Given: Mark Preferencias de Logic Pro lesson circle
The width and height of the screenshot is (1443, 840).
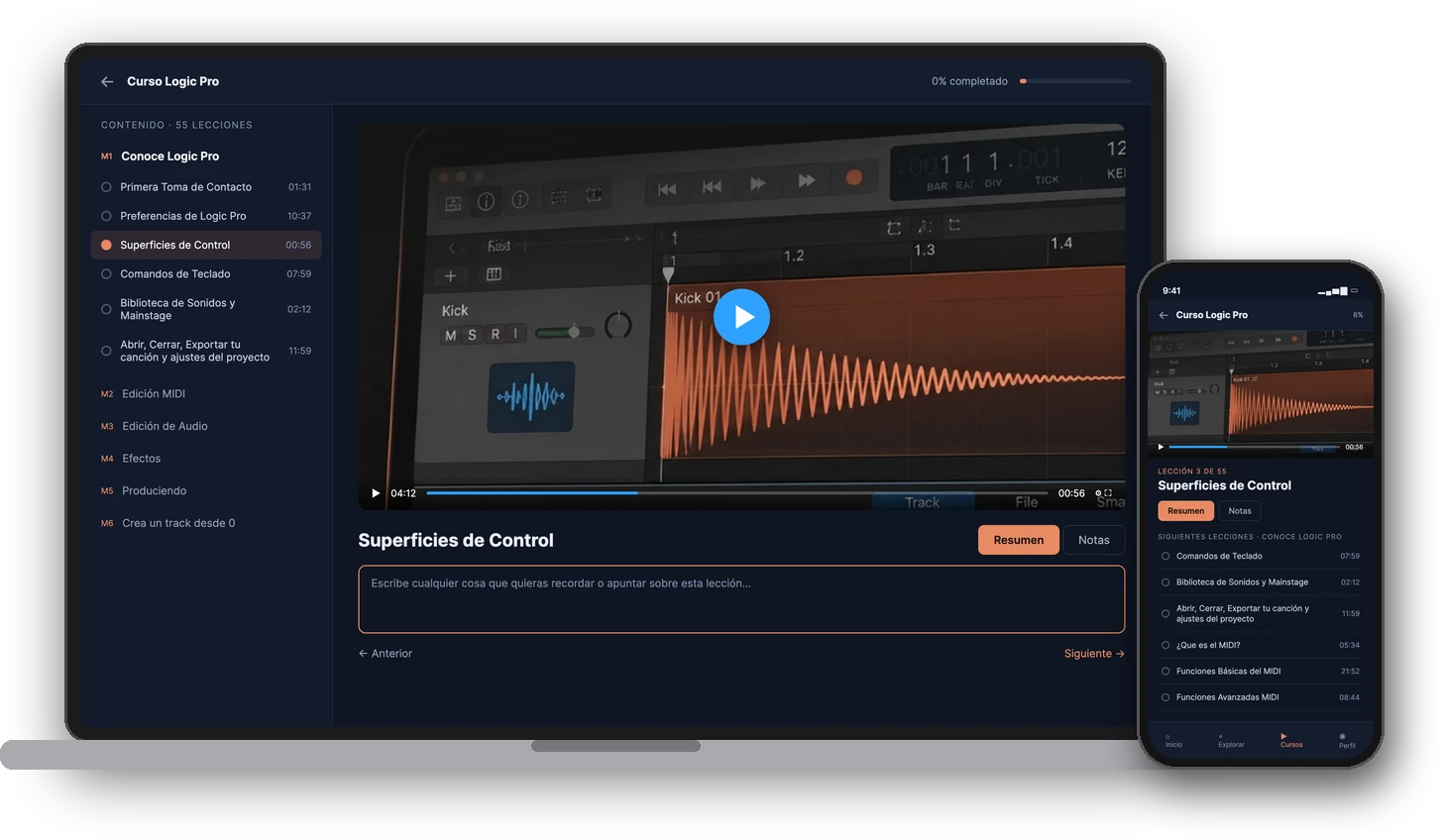Looking at the screenshot, I should tap(106, 216).
